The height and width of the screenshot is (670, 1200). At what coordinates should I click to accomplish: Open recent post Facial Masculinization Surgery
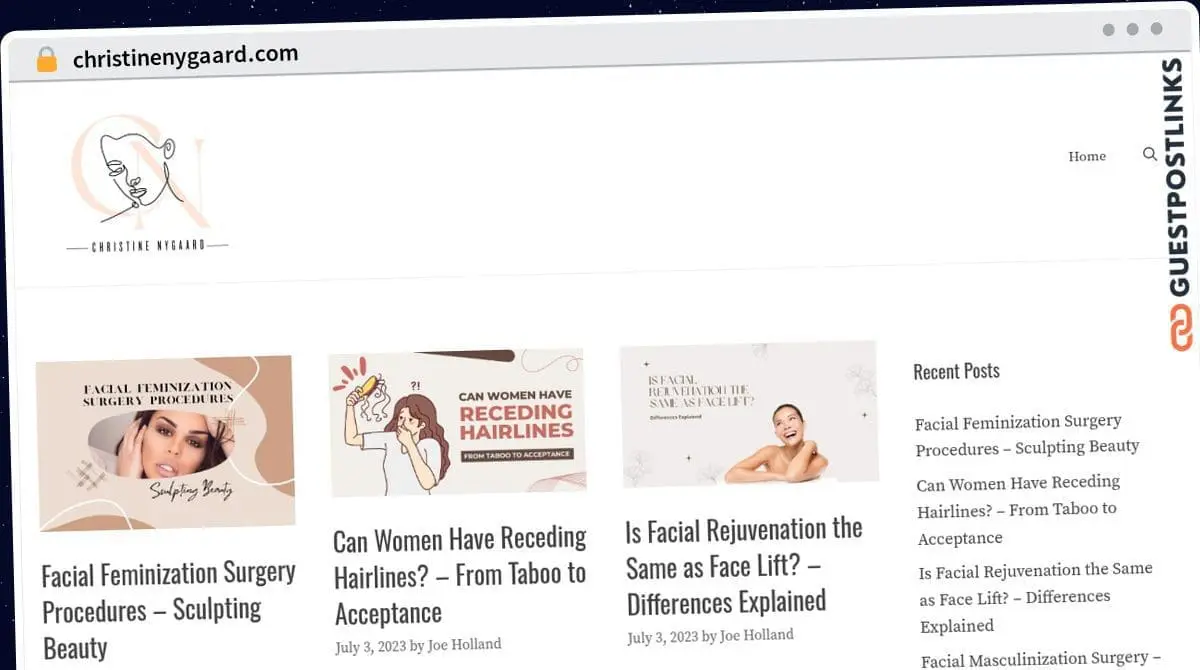(1040, 658)
